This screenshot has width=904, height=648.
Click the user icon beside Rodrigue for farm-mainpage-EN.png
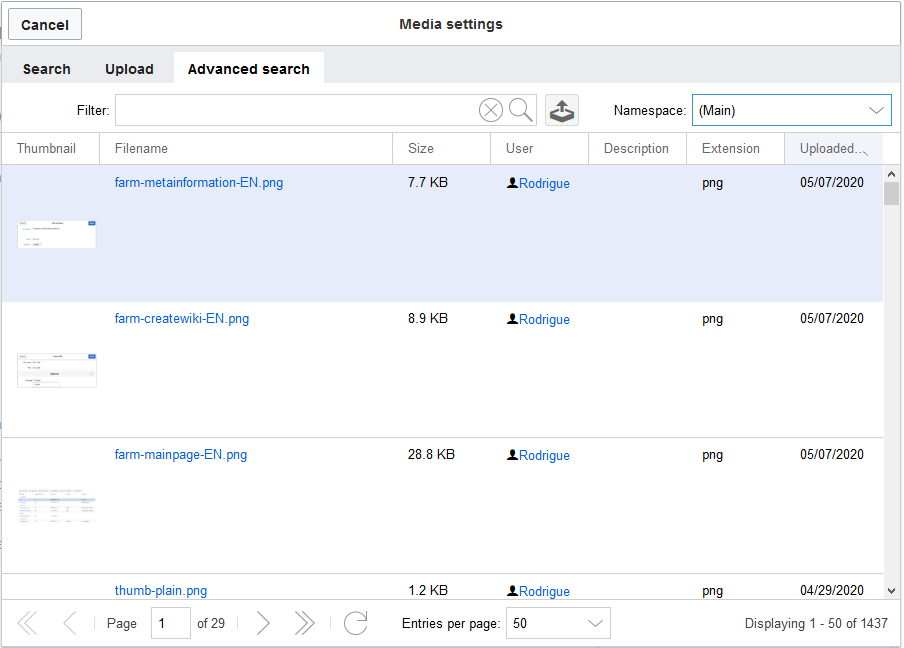click(512, 455)
